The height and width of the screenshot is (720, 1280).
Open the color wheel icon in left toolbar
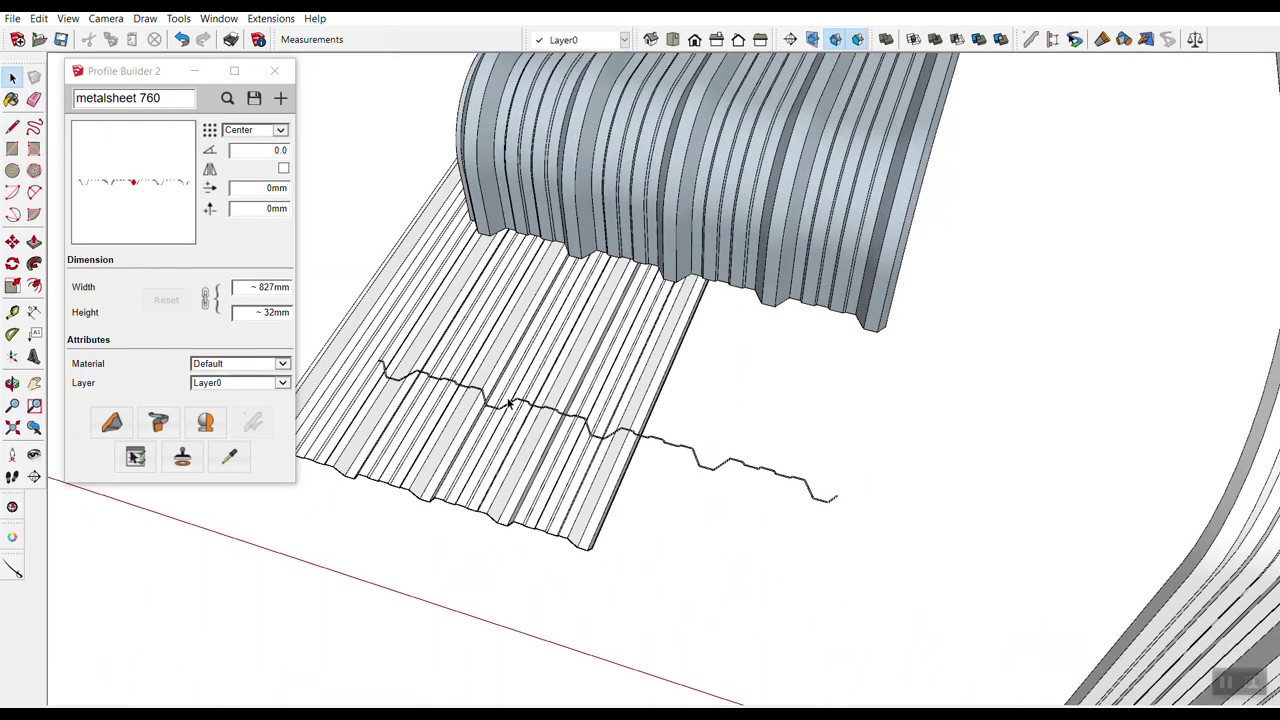12,537
